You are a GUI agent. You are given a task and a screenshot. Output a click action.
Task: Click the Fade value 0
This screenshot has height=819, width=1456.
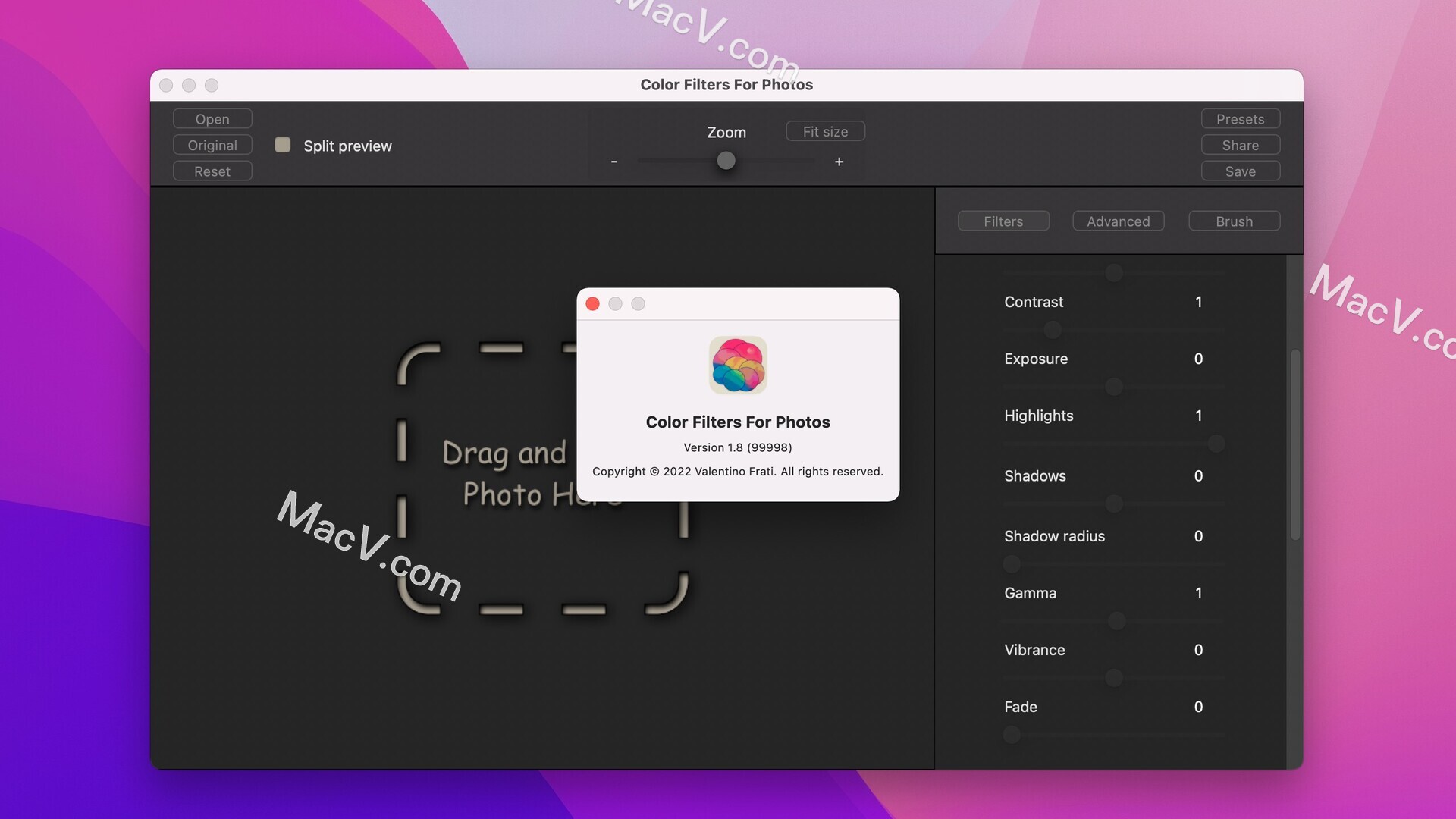point(1198,707)
